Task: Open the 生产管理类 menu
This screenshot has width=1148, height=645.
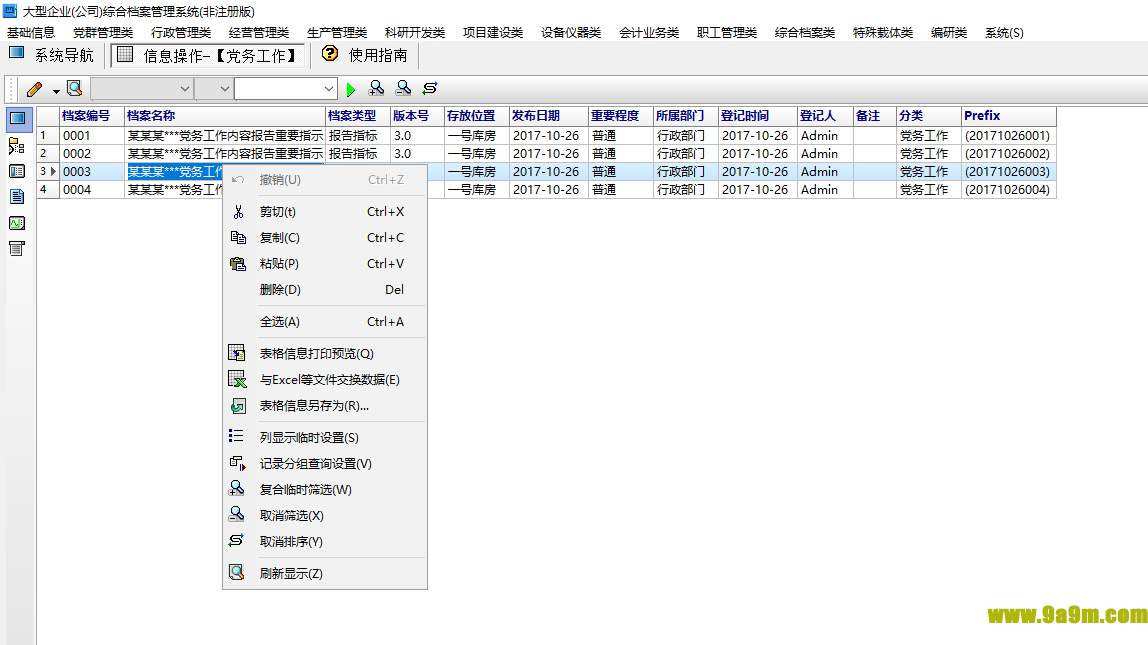Action: point(337,33)
